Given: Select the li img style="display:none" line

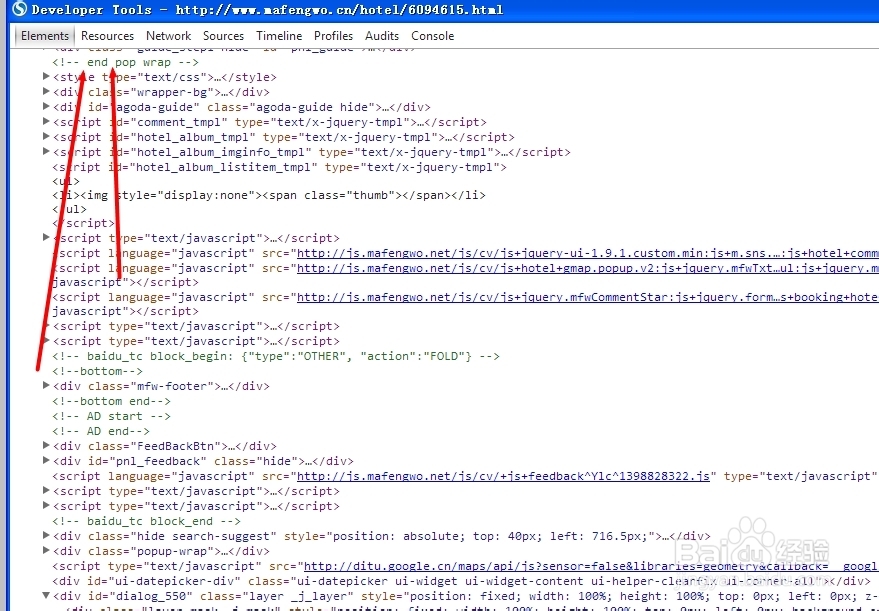Looking at the screenshot, I should pyautogui.click(x=269, y=196).
